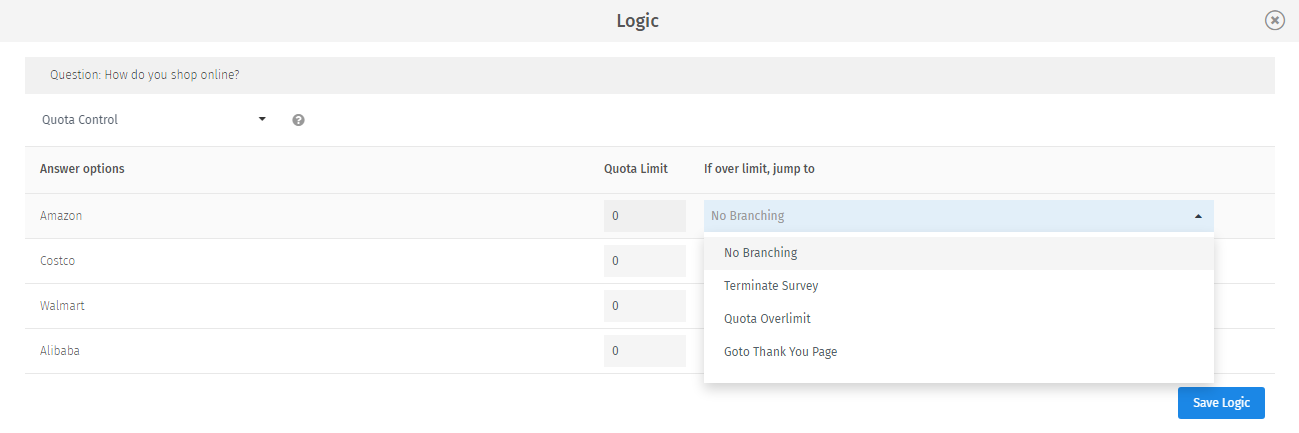Click the Alibaba answer option

(59, 351)
